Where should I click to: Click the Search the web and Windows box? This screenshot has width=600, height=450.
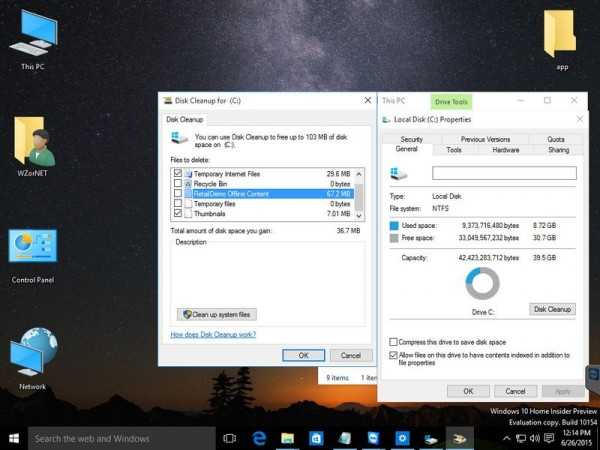[122, 439]
